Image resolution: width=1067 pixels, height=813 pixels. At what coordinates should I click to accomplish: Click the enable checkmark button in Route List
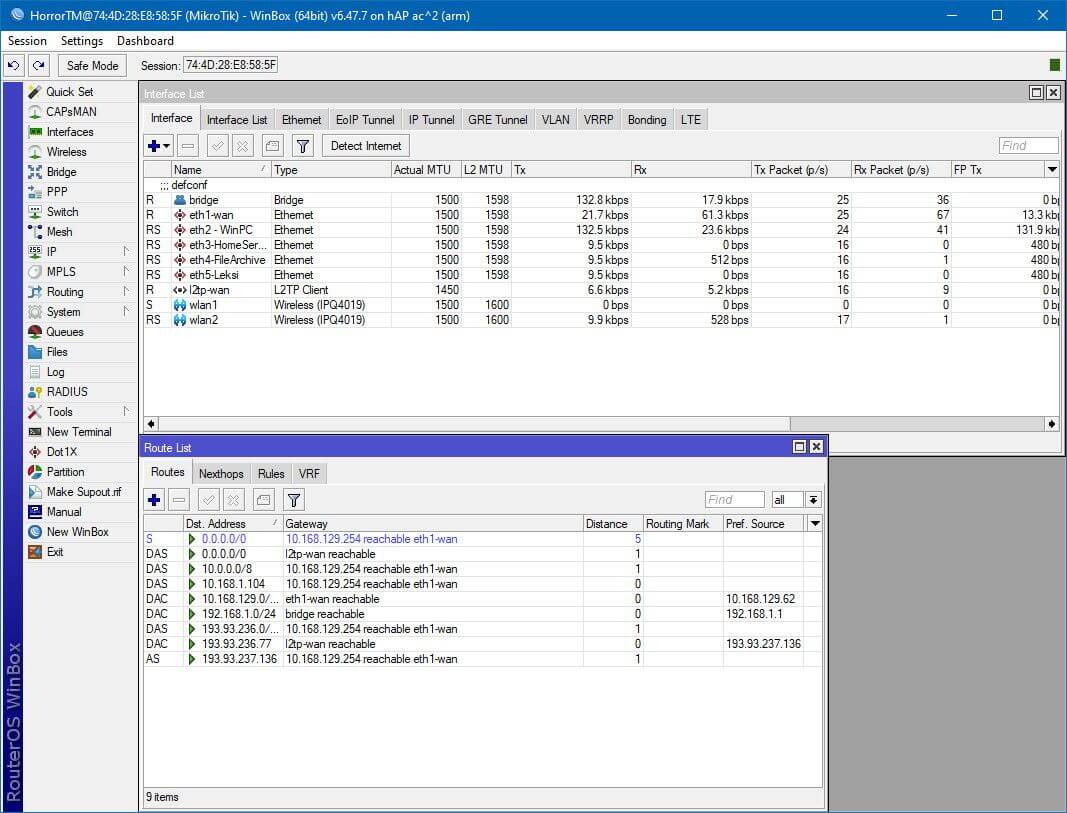click(x=209, y=501)
